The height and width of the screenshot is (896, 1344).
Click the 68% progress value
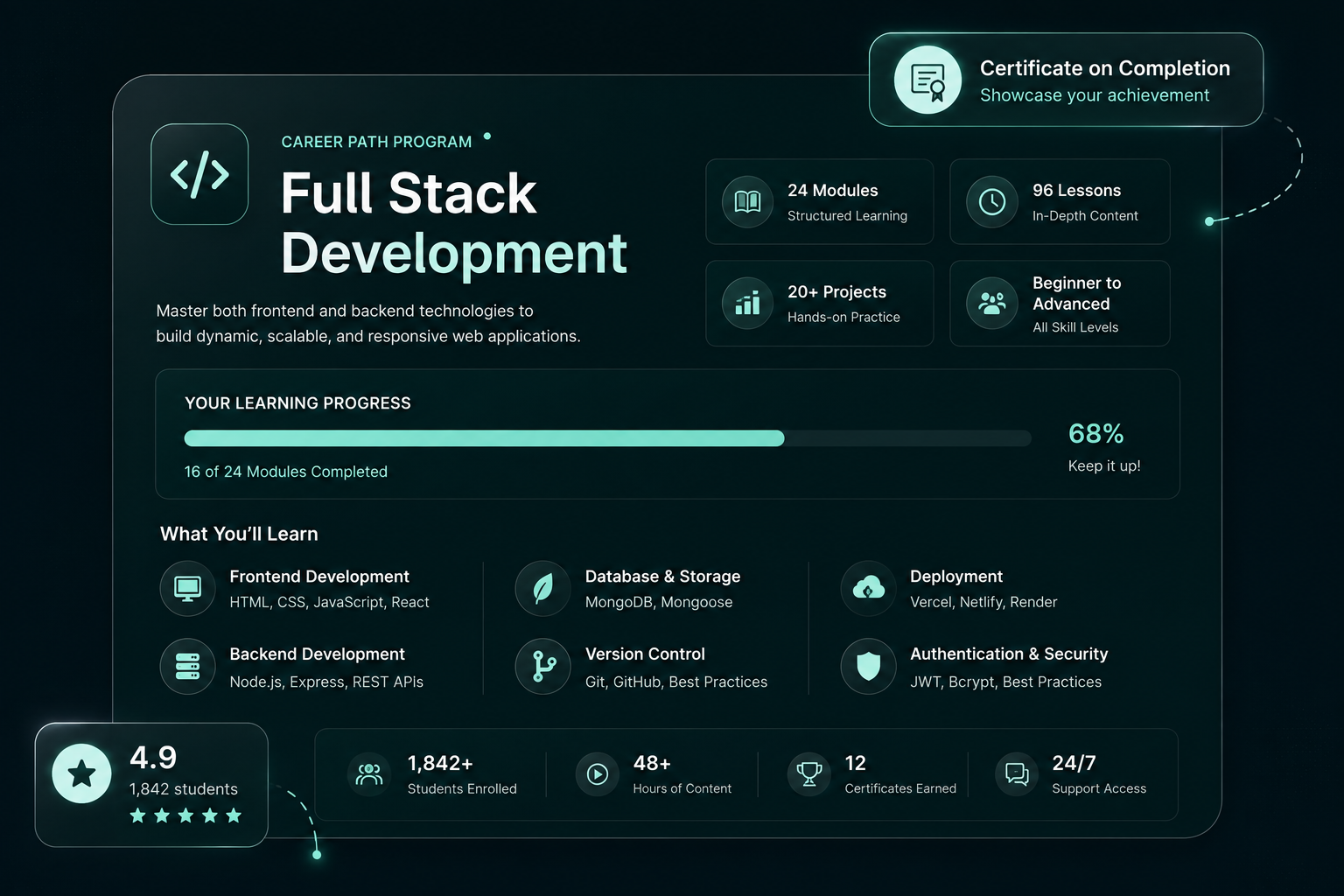pyautogui.click(x=1095, y=433)
